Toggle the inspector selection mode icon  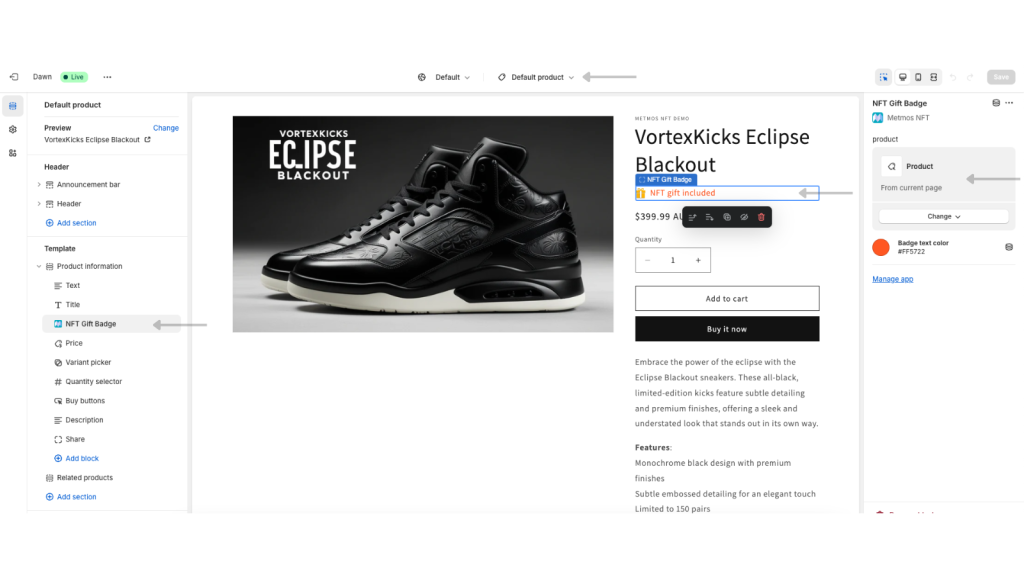[x=884, y=77]
